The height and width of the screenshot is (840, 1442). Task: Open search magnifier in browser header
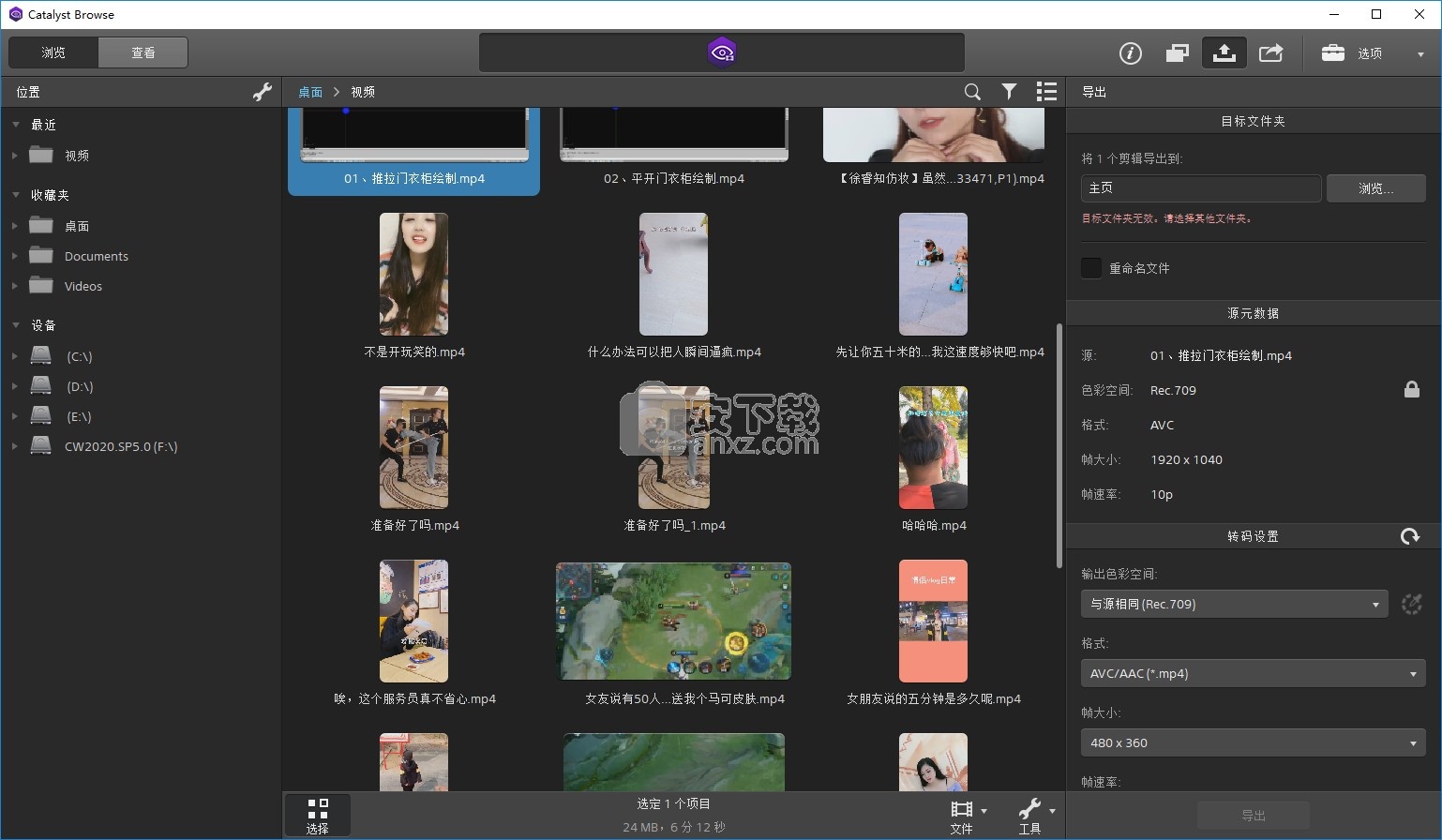pyautogui.click(x=972, y=92)
